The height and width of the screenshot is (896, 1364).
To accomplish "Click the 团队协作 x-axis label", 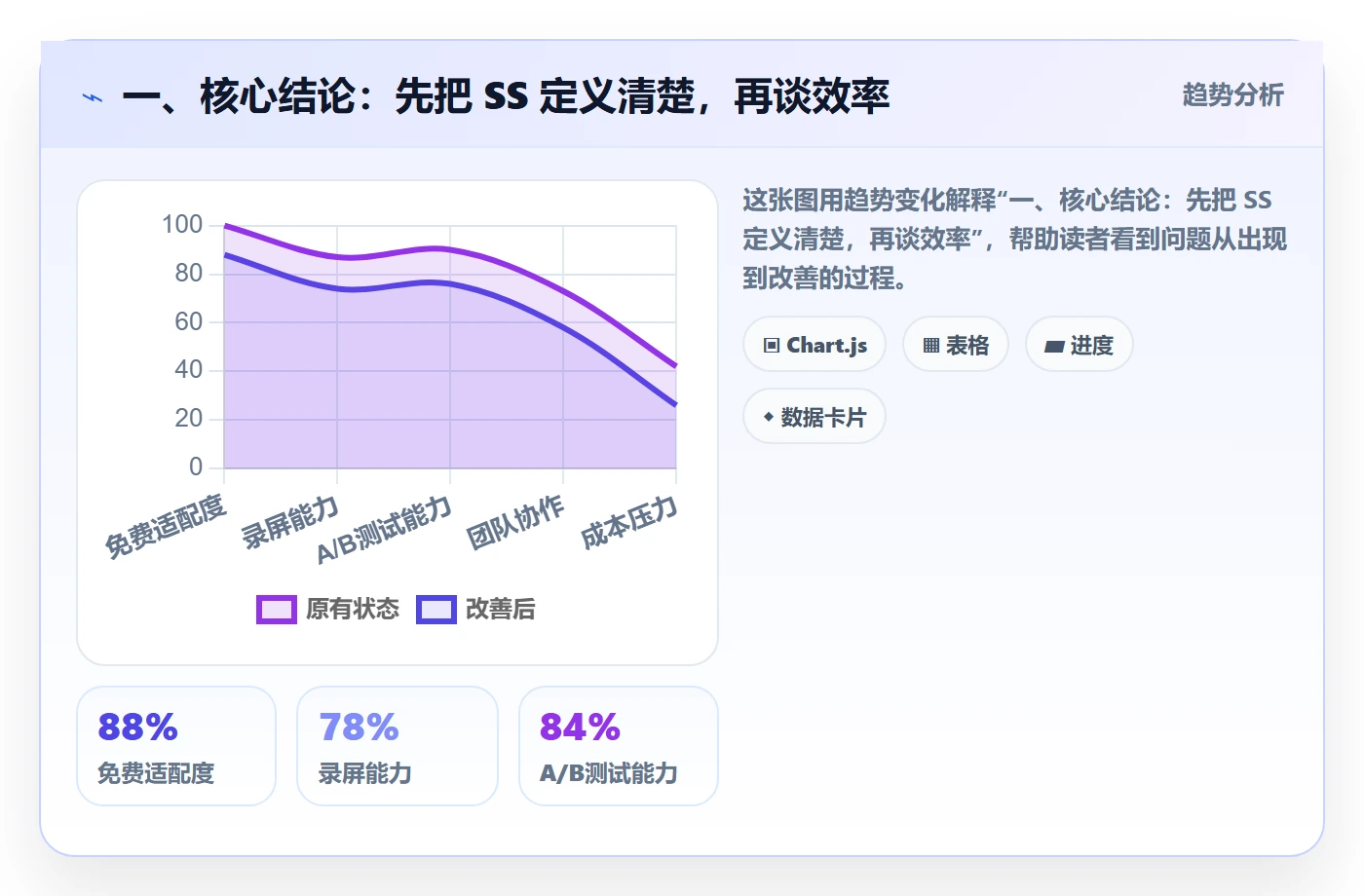I will click(515, 522).
